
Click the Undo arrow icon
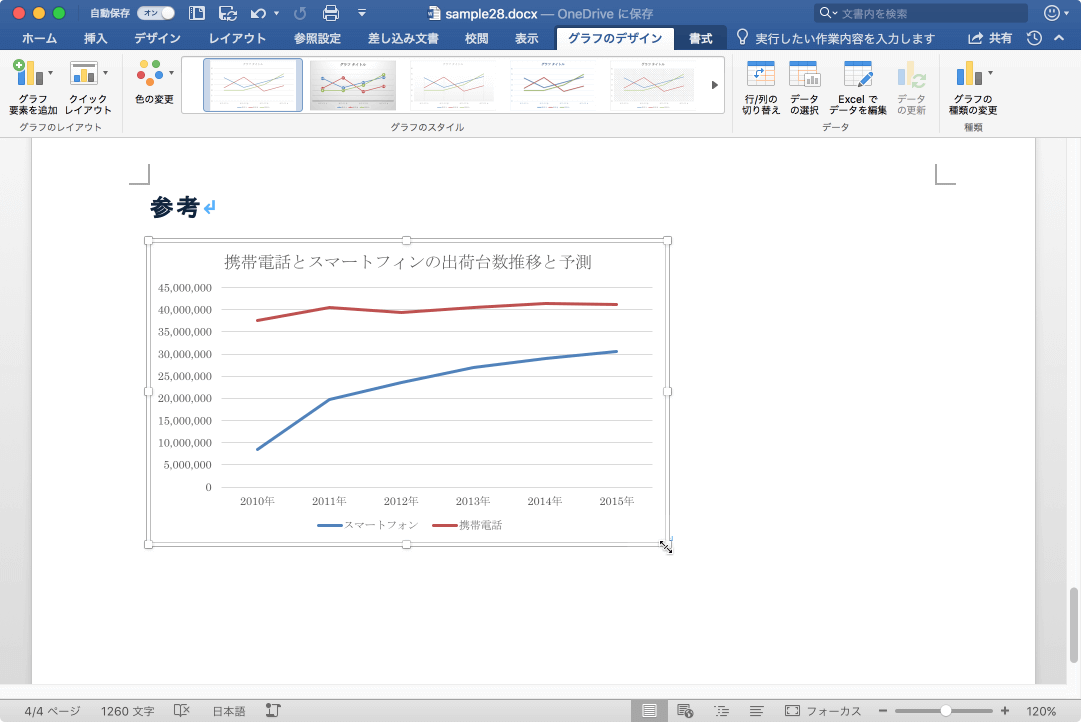click(259, 13)
